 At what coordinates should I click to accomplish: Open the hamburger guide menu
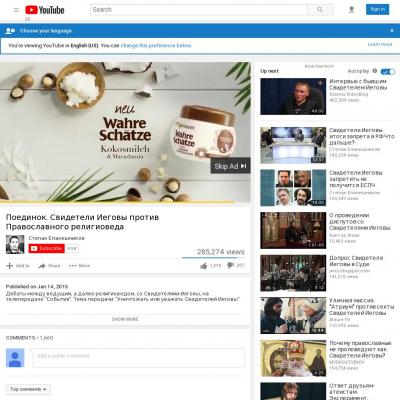click(16, 10)
